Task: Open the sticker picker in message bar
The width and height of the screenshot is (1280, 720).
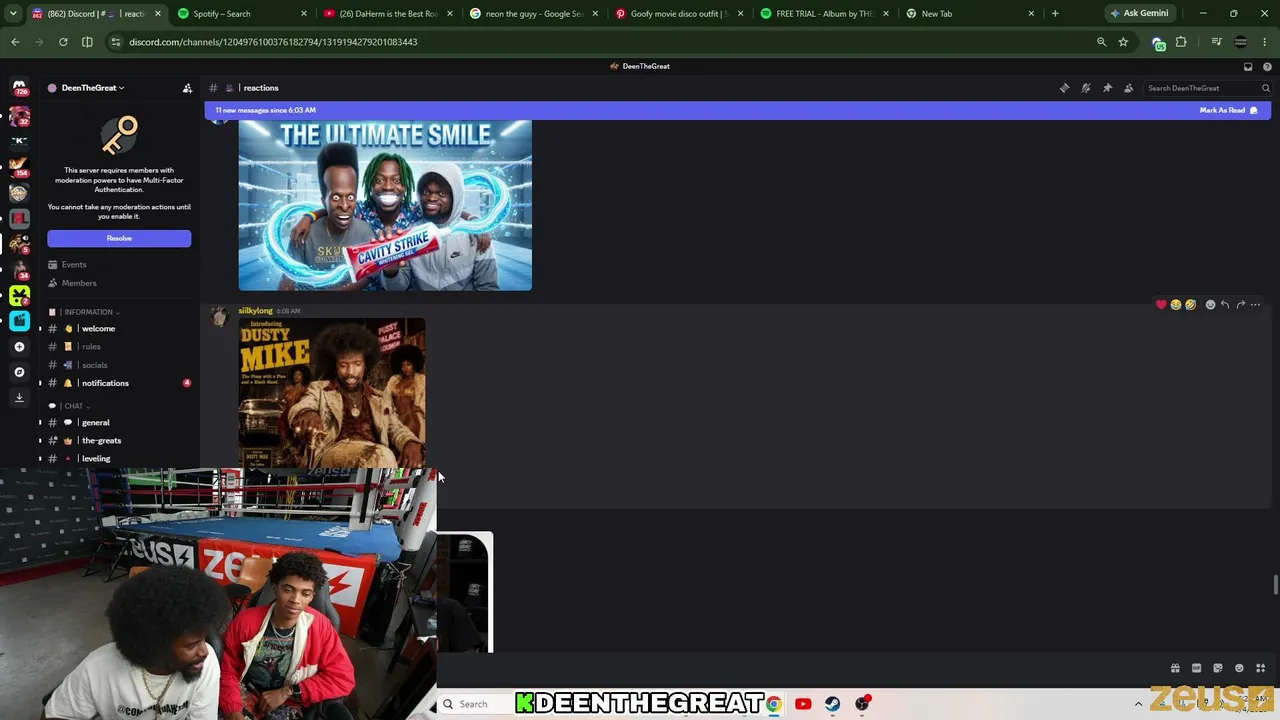Action: click(x=1218, y=668)
